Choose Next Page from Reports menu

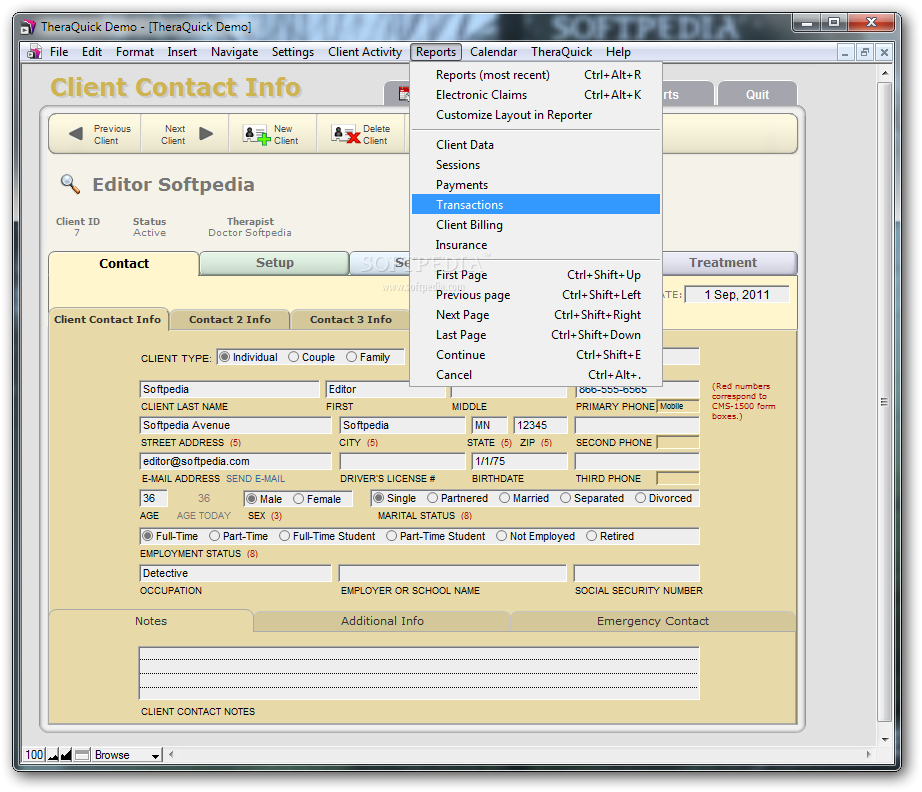pyautogui.click(x=536, y=315)
